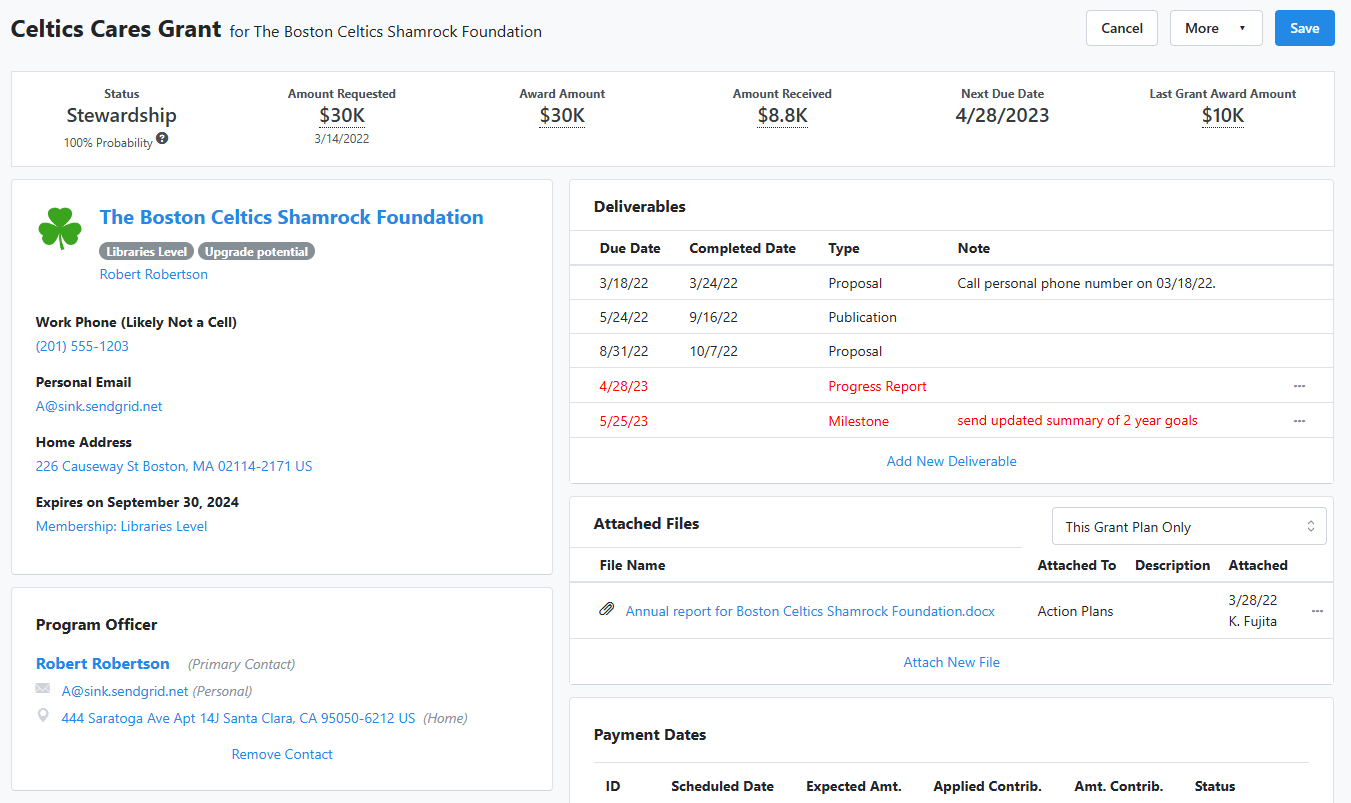The height and width of the screenshot is (803, 1351).
Task: Open the ellipsis menu for the Milestone deliverable
Action: click(x=1299, y=421)
